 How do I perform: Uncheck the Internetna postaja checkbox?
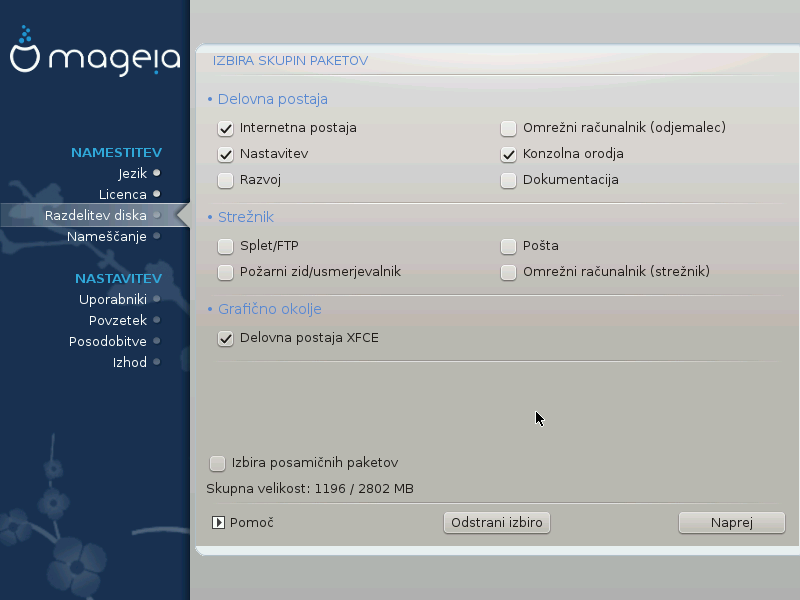coord(225,128)
